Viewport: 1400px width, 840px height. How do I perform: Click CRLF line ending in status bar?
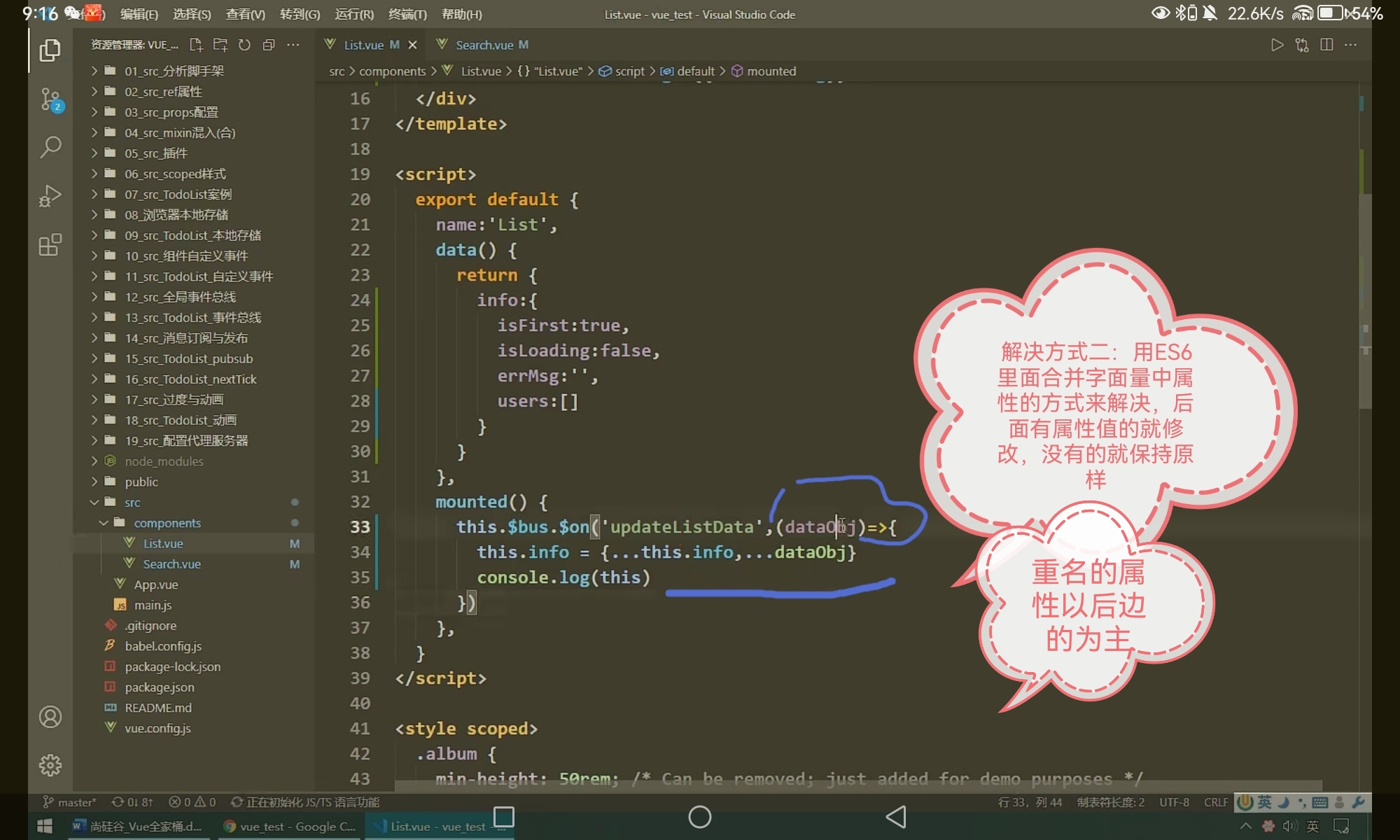(x=1216, y=802)
